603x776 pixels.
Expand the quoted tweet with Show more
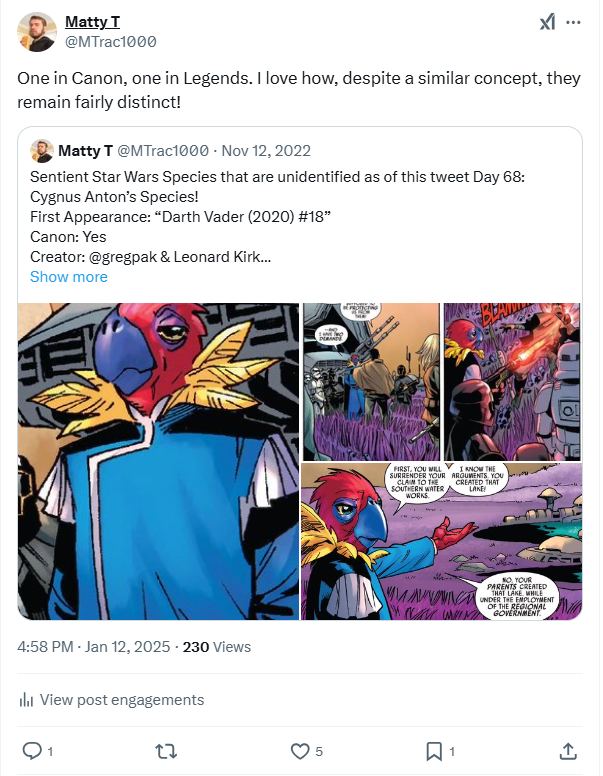coord(68,277)
